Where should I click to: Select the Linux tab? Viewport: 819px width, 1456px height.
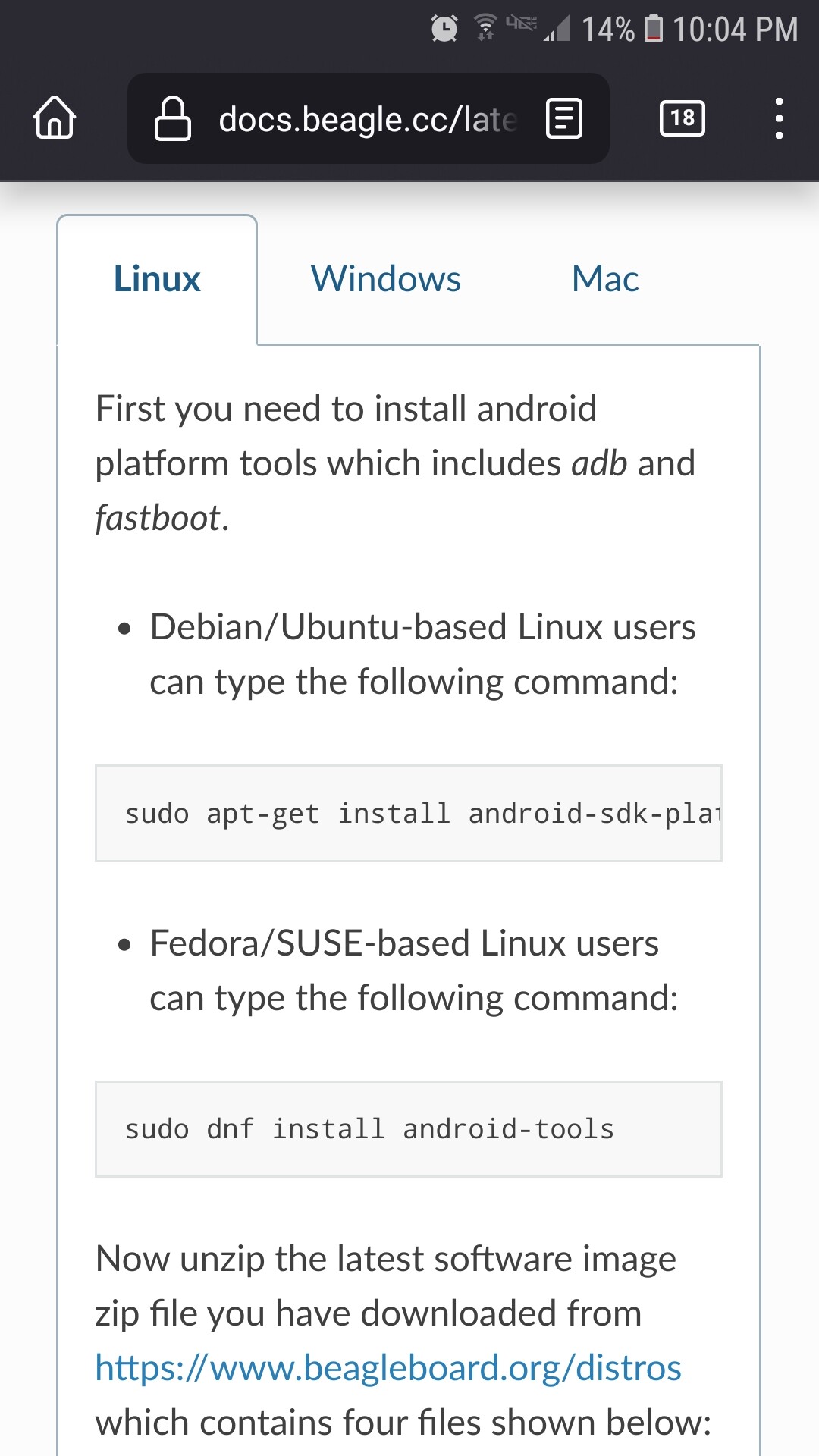click(x=157, y=279)
